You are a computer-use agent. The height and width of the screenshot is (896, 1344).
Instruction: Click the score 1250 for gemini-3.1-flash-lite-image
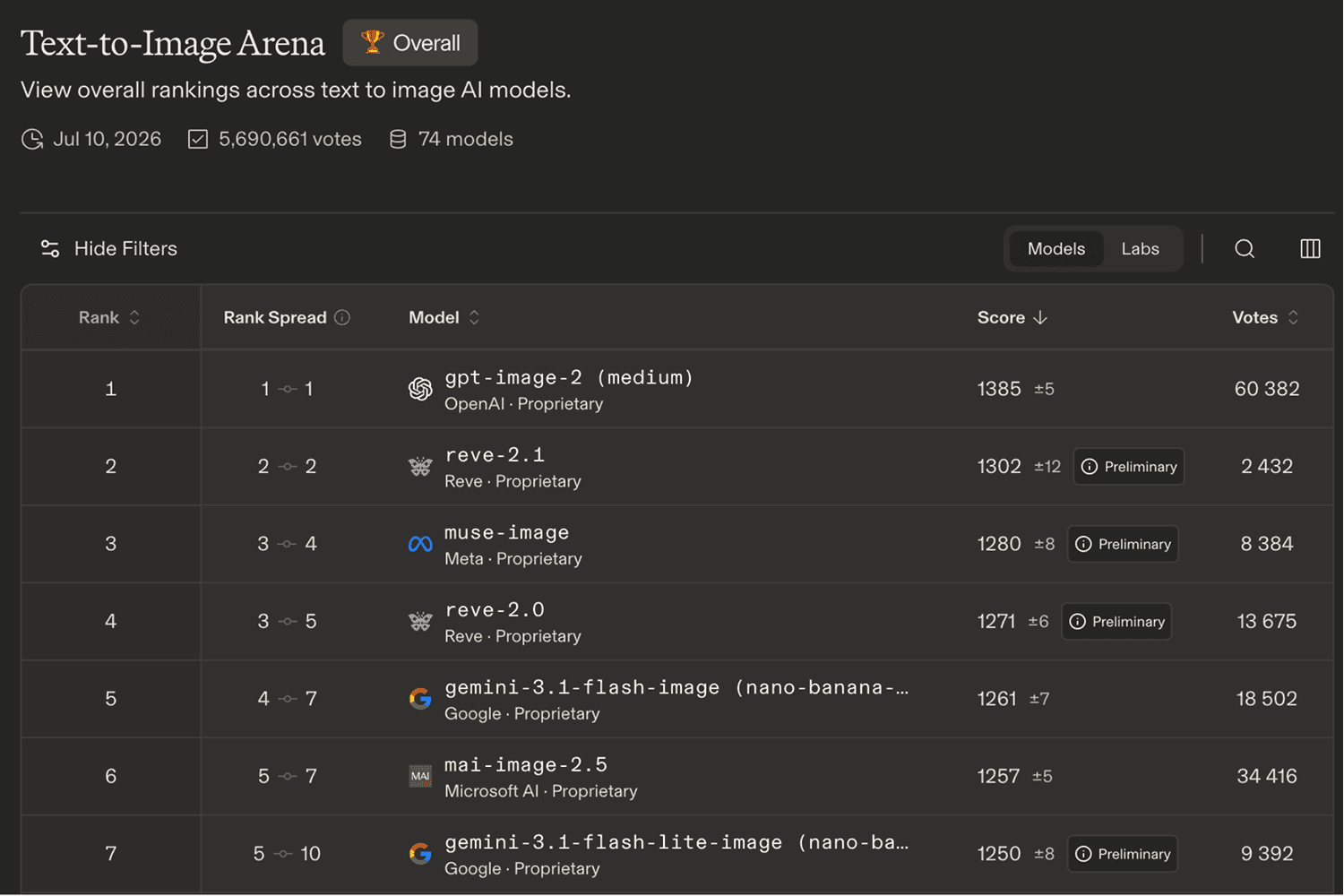tap(999, 854)
